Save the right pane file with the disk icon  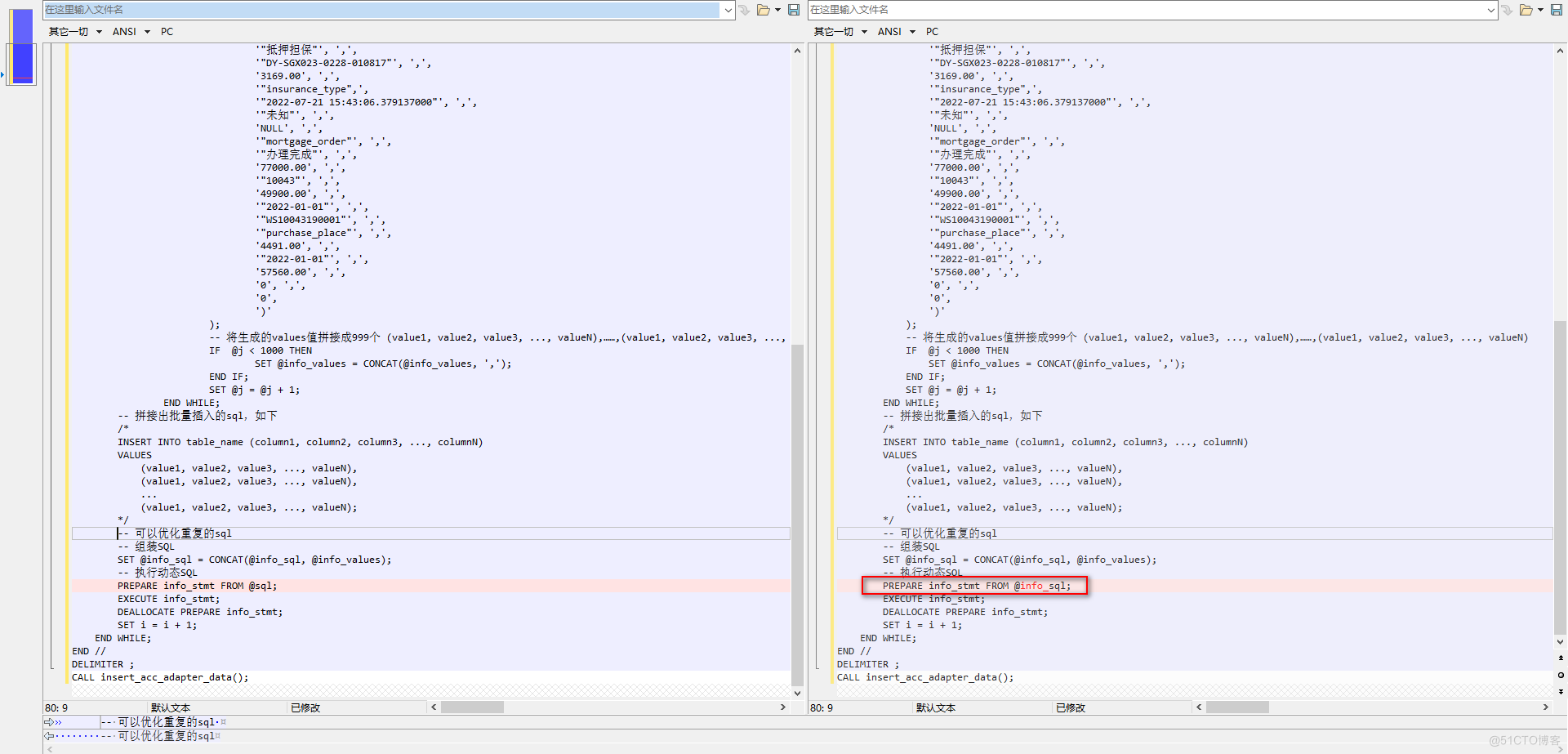(x=1556, y=10)
